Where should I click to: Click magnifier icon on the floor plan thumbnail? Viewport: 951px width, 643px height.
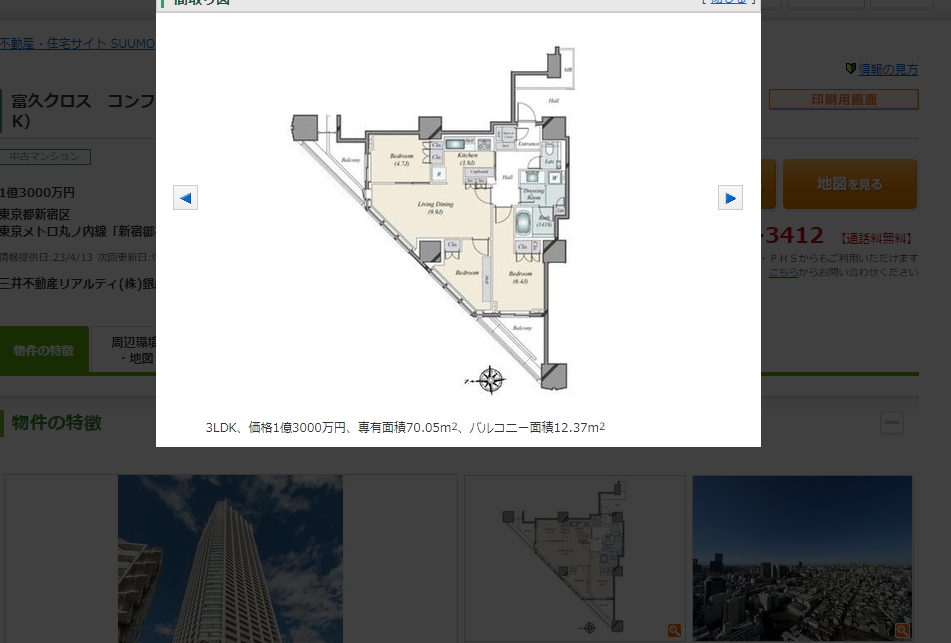click(x=674, y=630)
